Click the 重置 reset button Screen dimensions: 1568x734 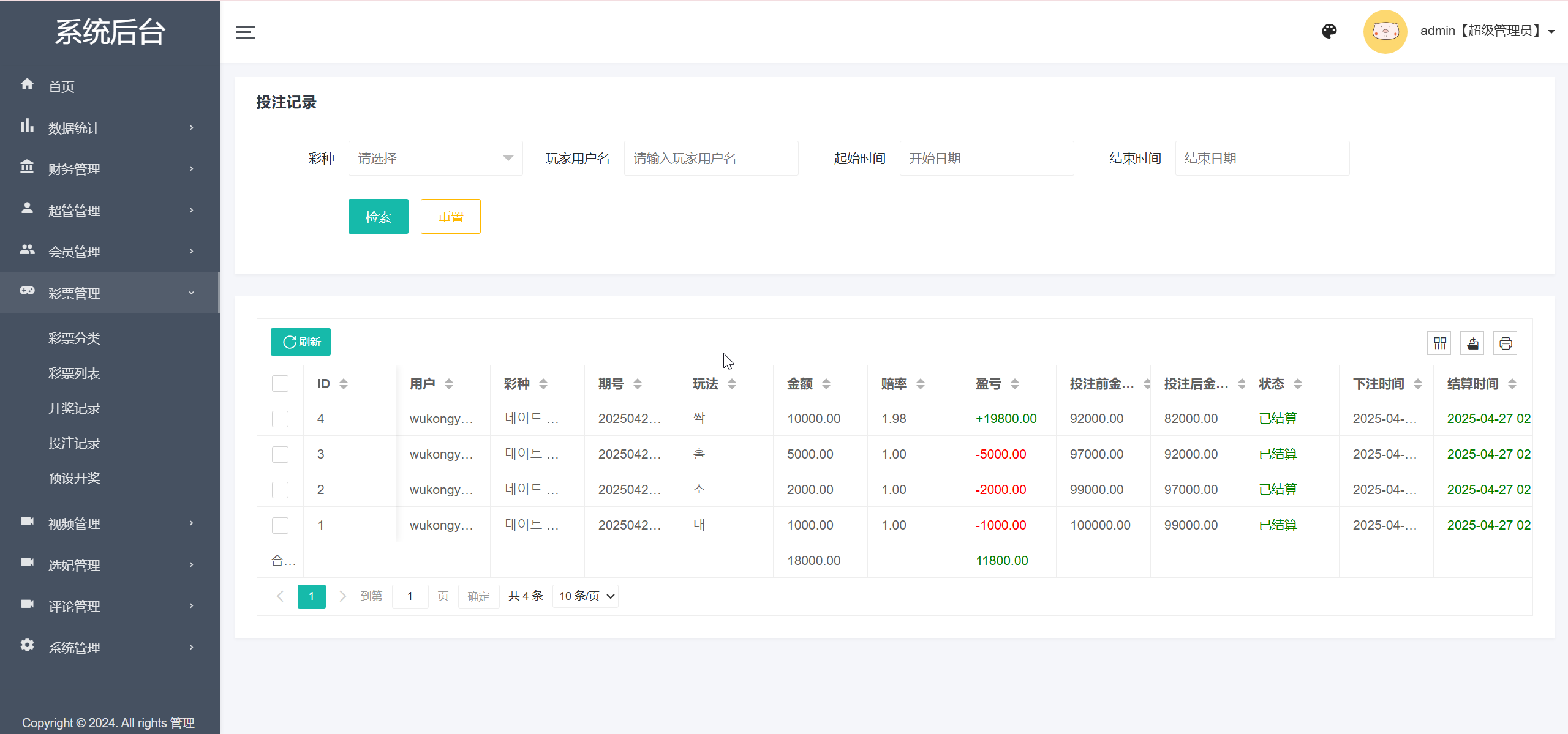[x=450, y=216]
